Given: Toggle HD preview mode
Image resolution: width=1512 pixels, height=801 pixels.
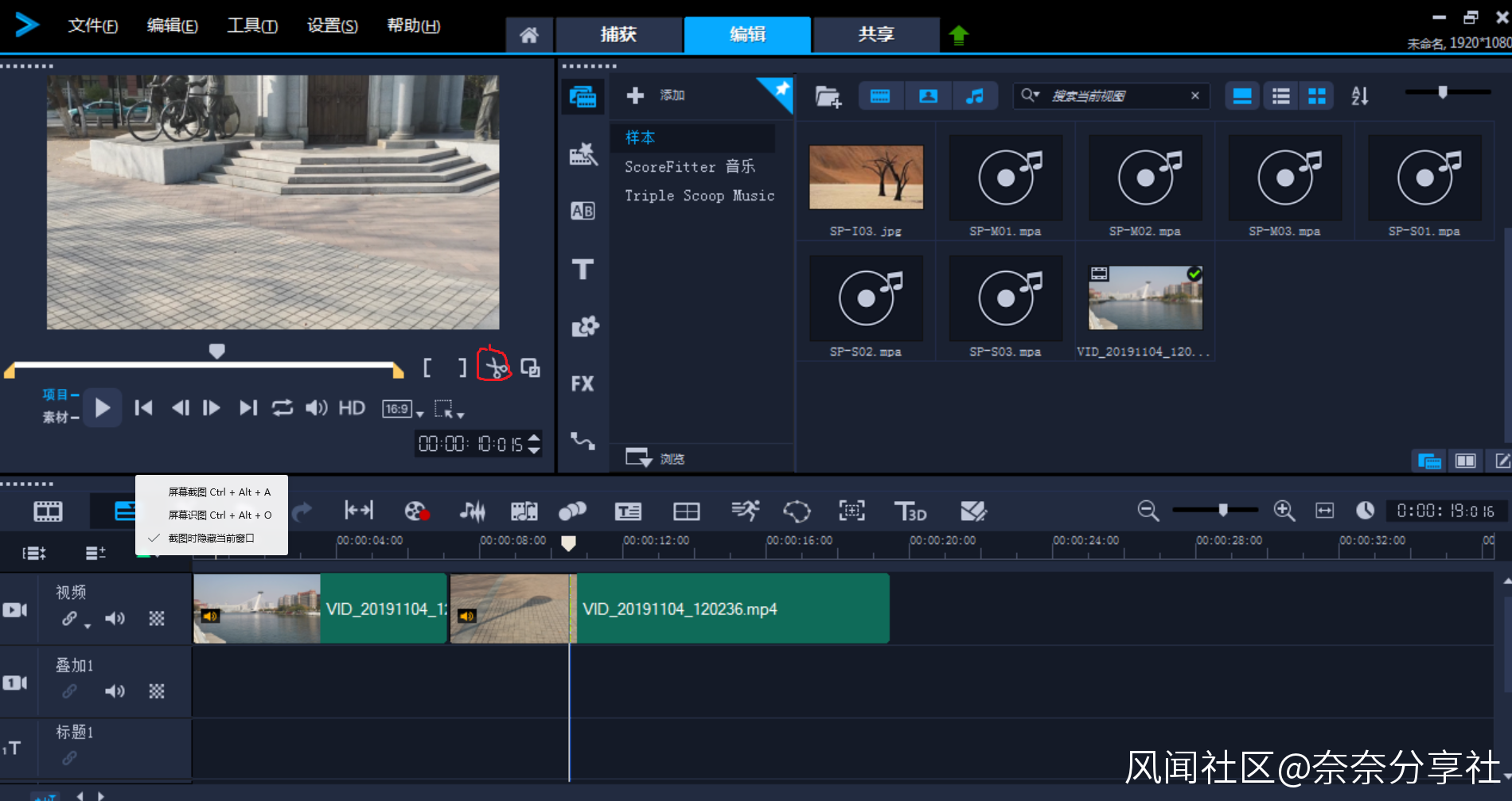Looking at the screenshot, I should tap(352, 408).
